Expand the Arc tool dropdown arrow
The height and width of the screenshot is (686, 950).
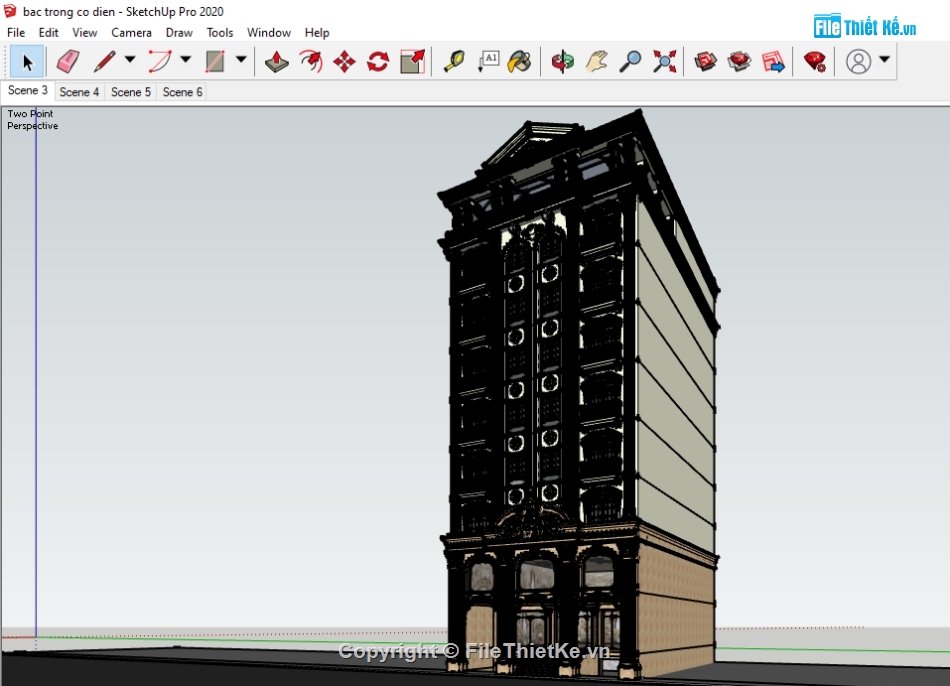tap(185, 59)
